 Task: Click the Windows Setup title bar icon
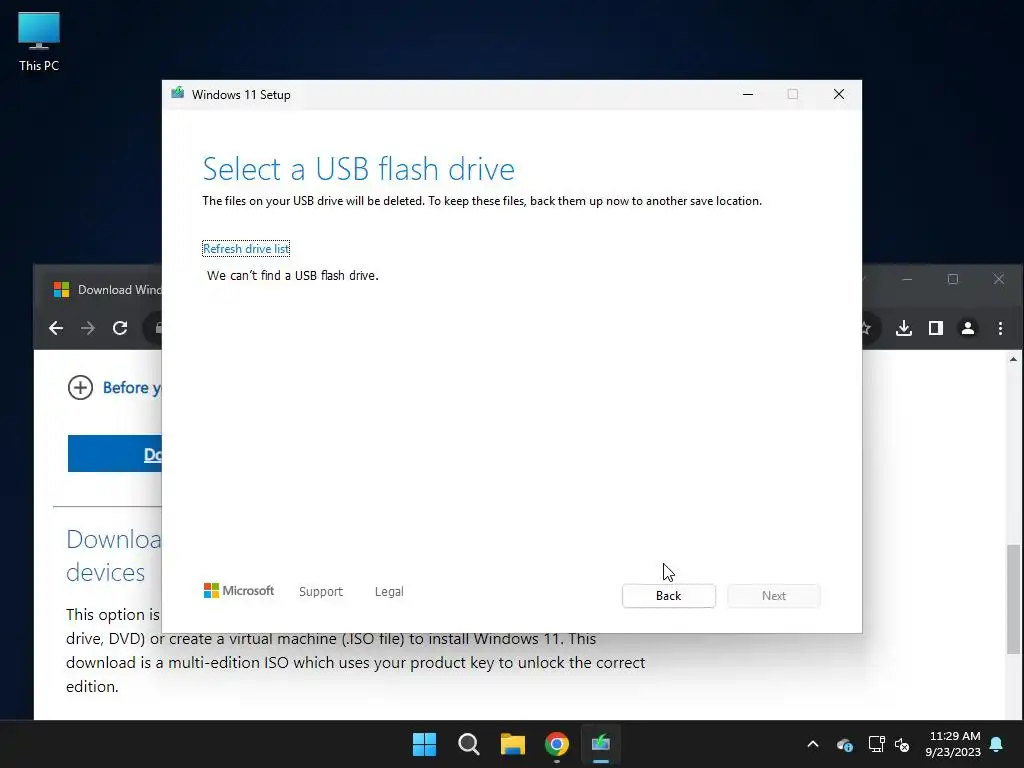tap(178, 93)
